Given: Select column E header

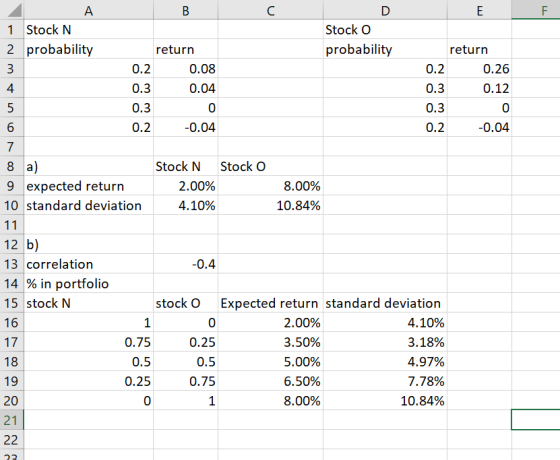Looking at the screenshot, I should [x=479, y=10].
